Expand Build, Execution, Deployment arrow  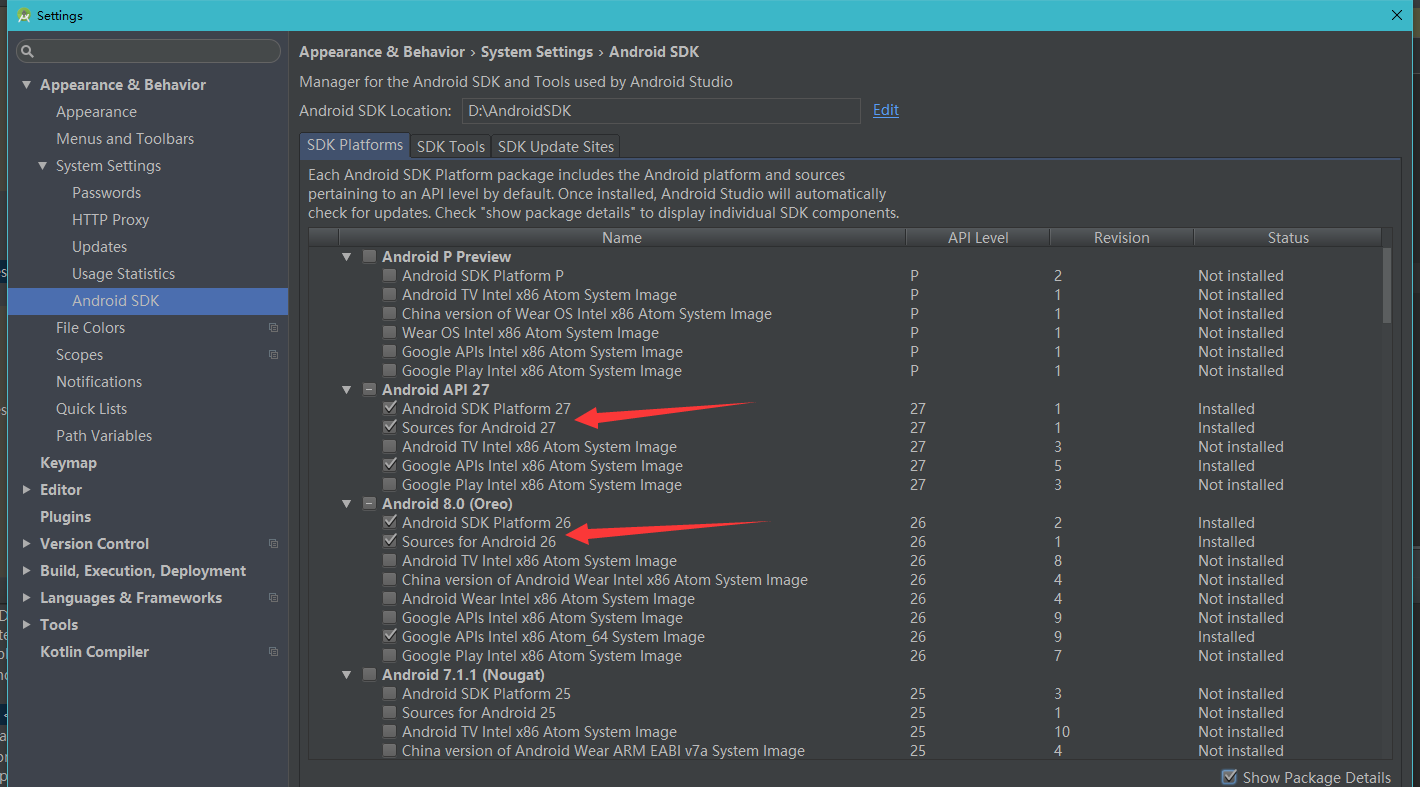27,571
